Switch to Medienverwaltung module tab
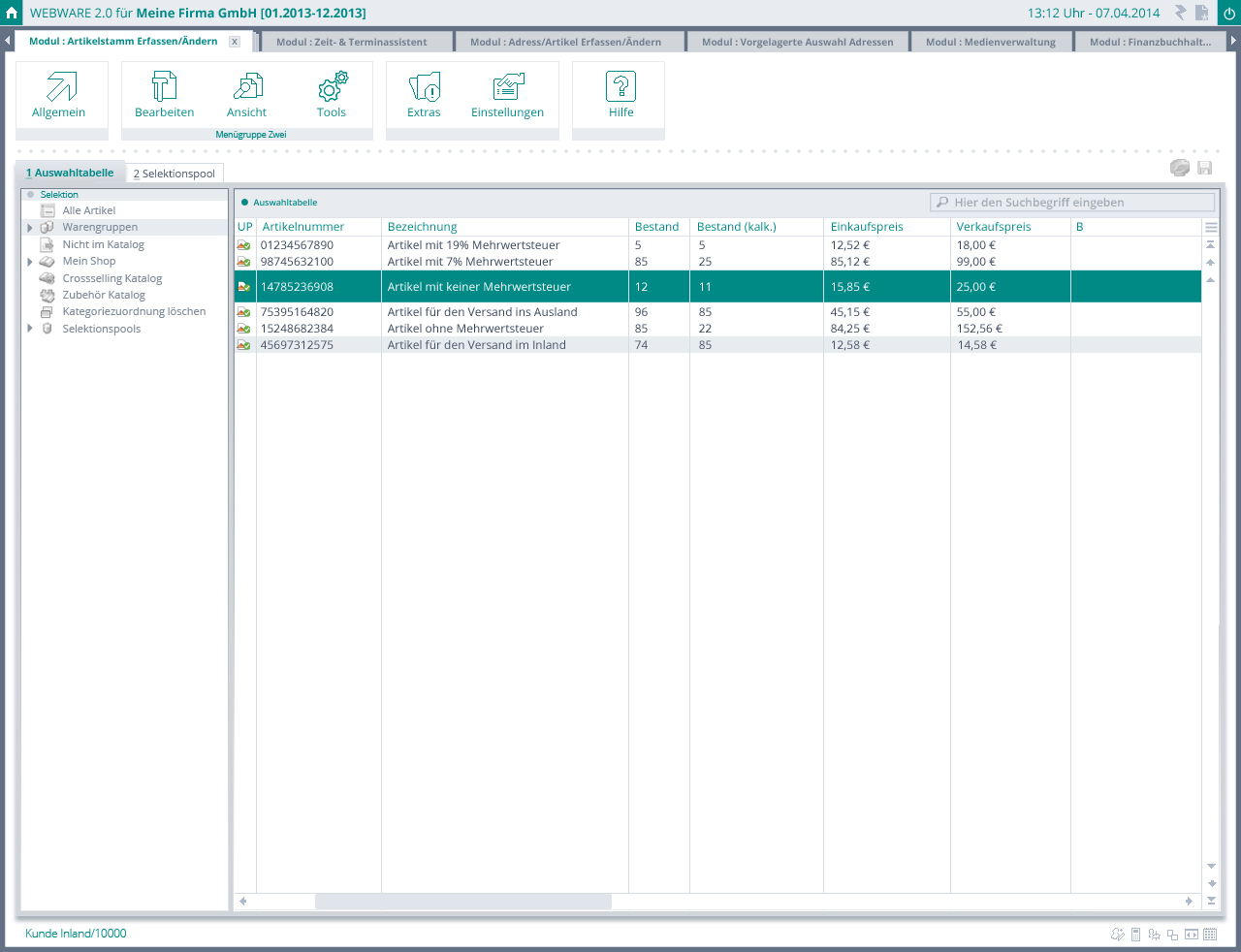This screenshot has width=1241, height=952. pos(991,42)
